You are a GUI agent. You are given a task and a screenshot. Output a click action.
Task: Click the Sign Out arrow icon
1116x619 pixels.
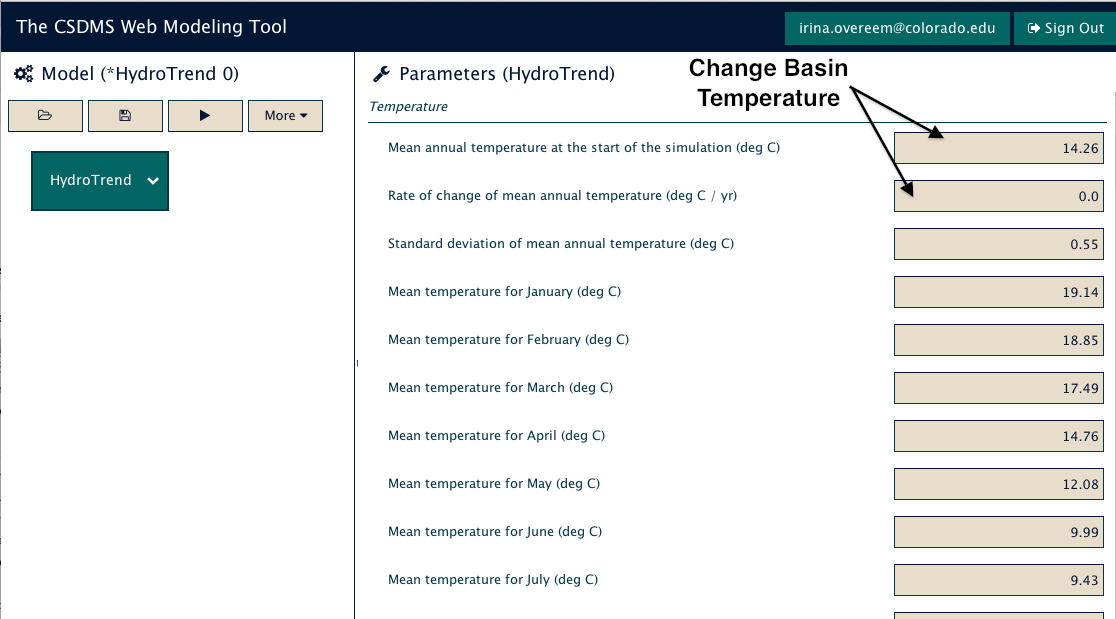click(1033, 28)
